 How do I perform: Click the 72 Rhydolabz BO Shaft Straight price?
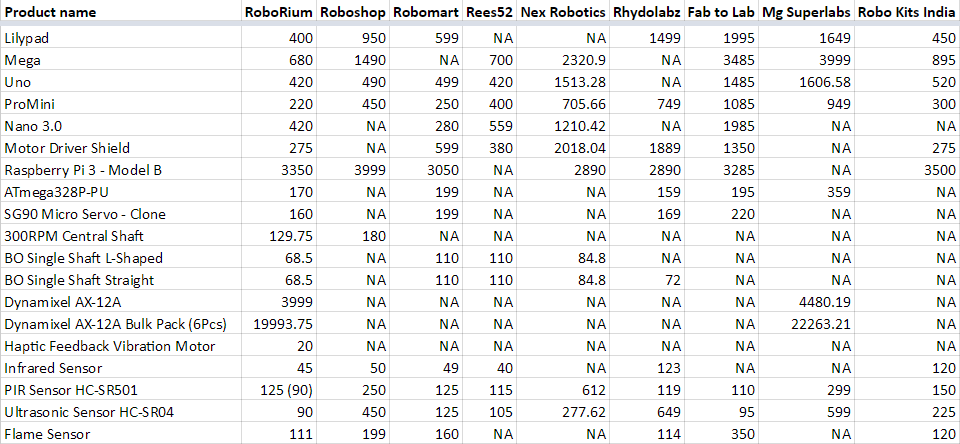click(648, 280)
